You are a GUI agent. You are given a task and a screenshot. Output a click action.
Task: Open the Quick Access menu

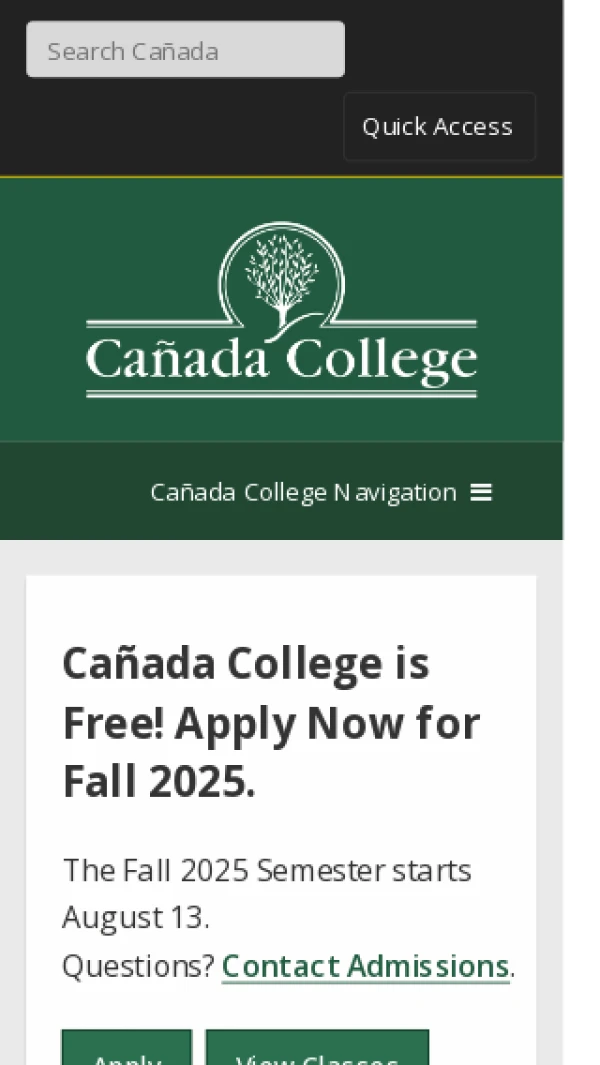pyautogui.click(x=439, y=127)
